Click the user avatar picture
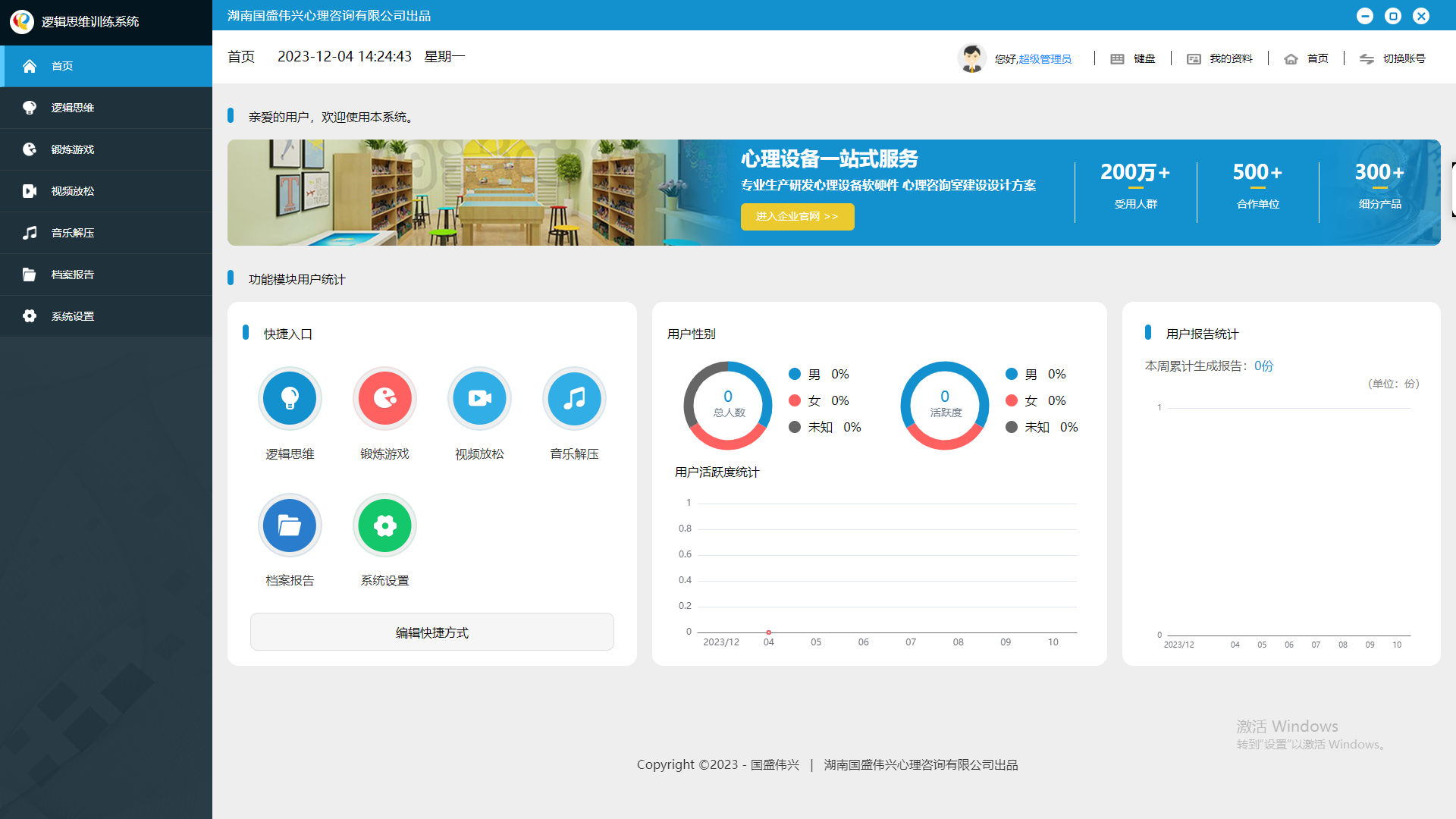This screenshot has width=1456, height=819. 971,58
